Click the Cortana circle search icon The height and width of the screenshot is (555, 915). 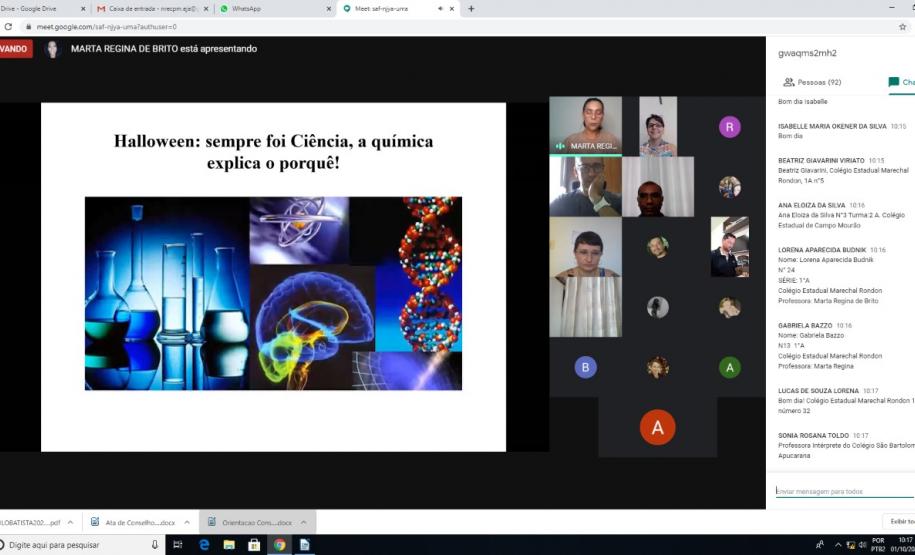tap(2, 544)
